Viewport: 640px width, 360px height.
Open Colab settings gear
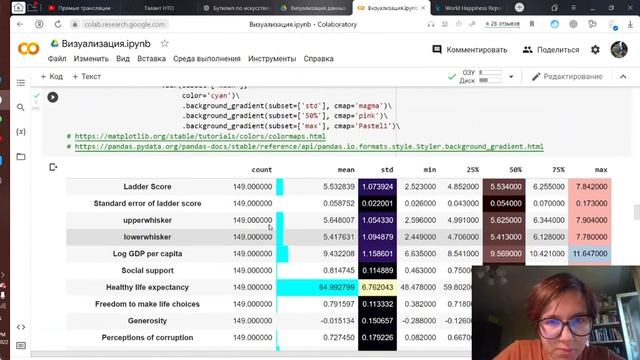point(596,50)
